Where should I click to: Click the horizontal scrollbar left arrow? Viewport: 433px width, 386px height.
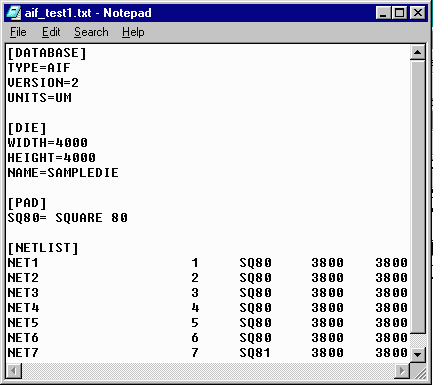pos(14,371)
